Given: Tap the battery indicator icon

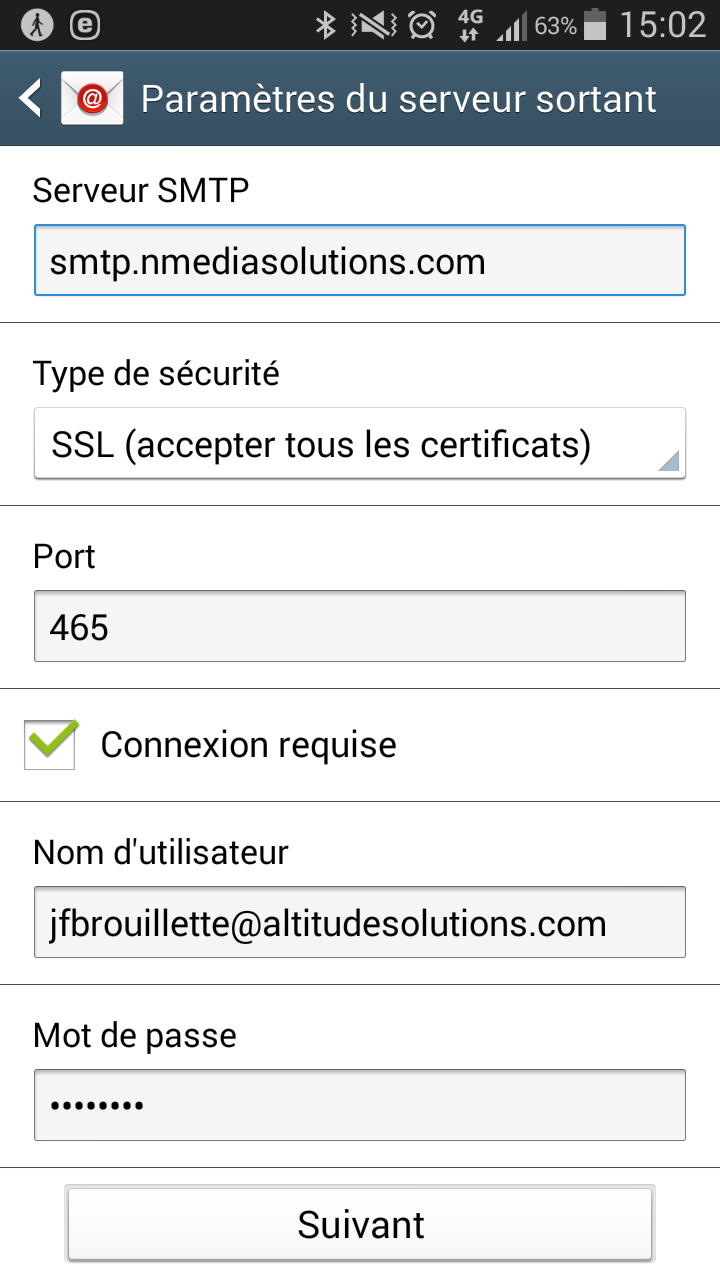Looking at the screenshot, I should [595, 25].
